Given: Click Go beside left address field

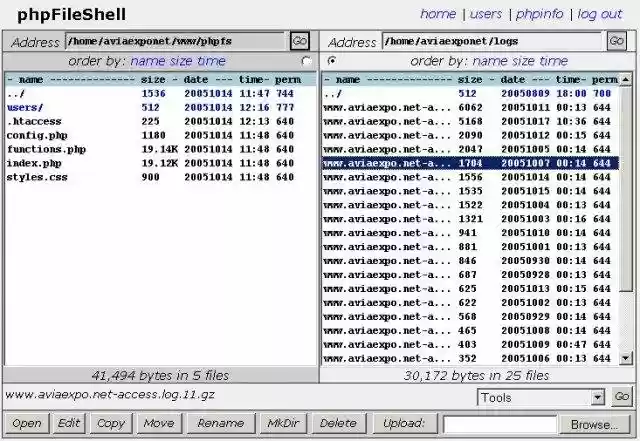Looking at the screenshot, I should pyautogui.click(x=300, y=41).
